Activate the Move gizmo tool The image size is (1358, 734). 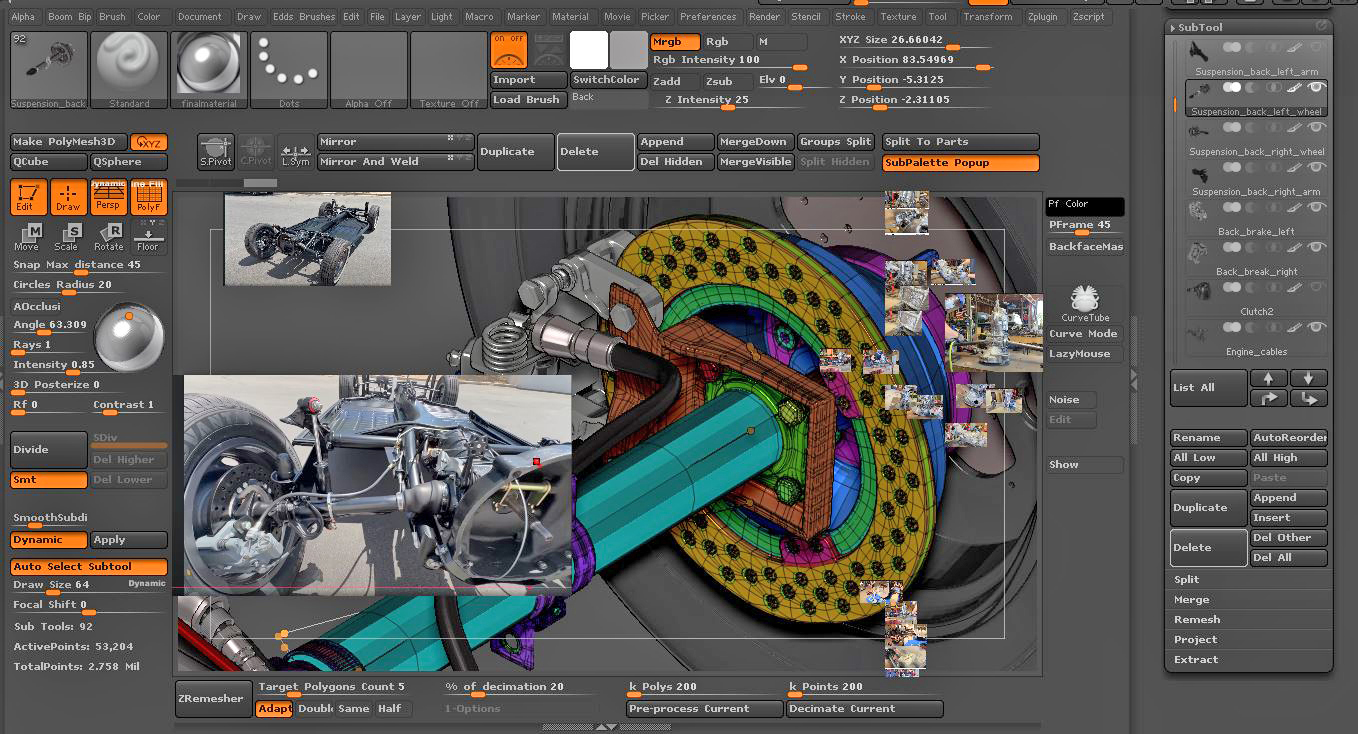pos(27,236)
